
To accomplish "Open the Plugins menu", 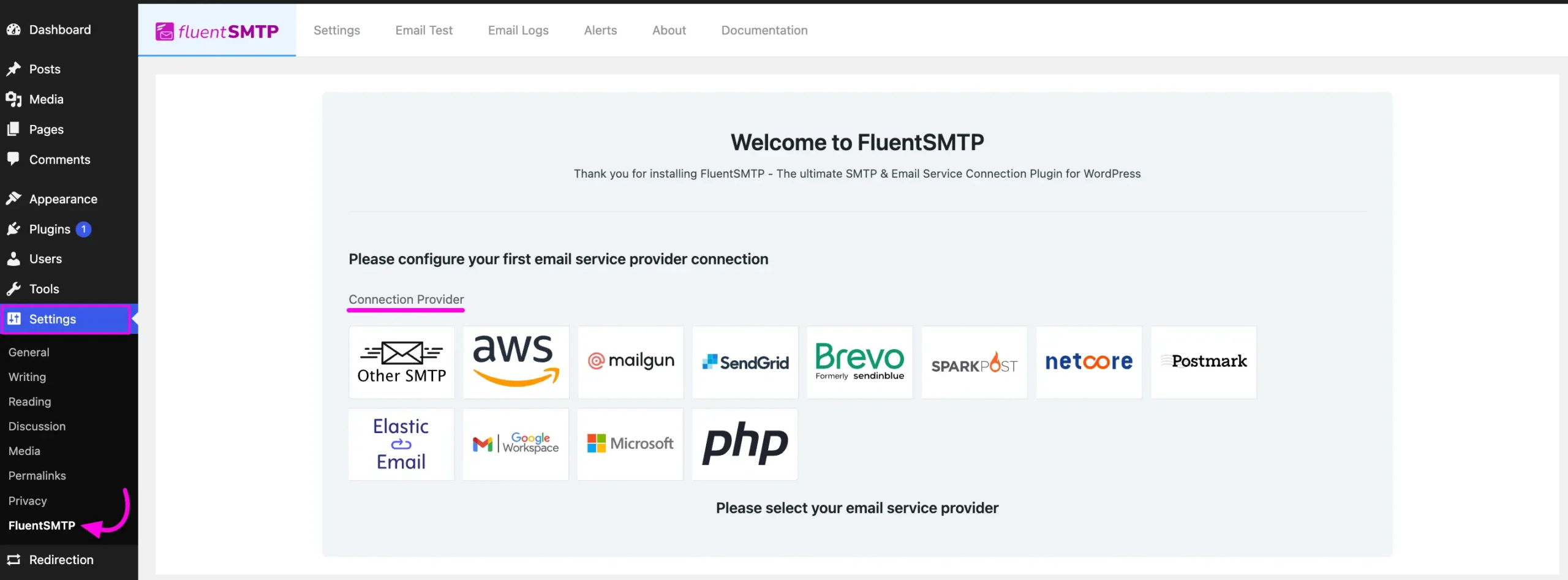I will click(50, 229).
